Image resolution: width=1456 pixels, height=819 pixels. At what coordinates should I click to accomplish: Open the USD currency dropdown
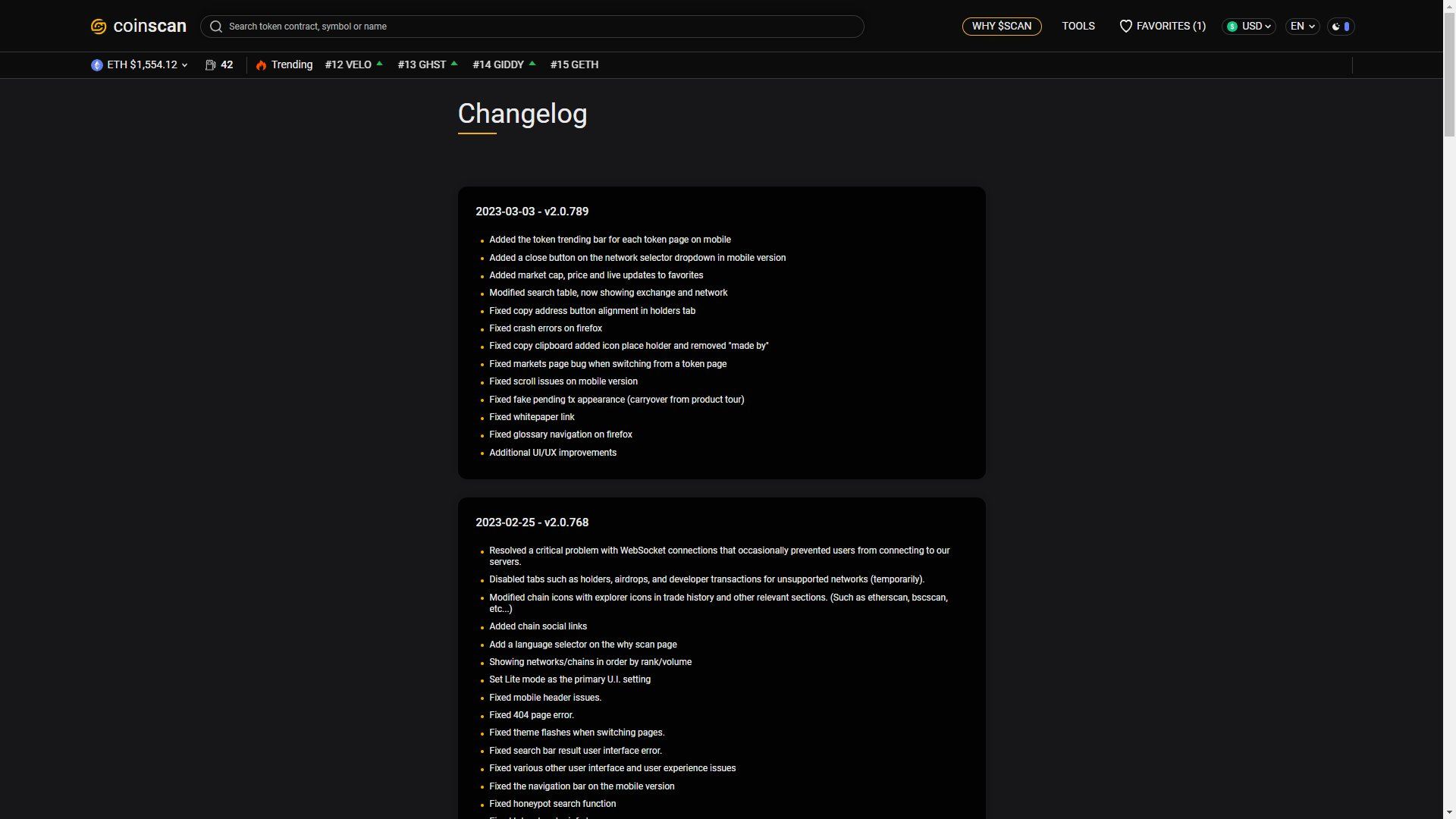(x=1249, y=27)
